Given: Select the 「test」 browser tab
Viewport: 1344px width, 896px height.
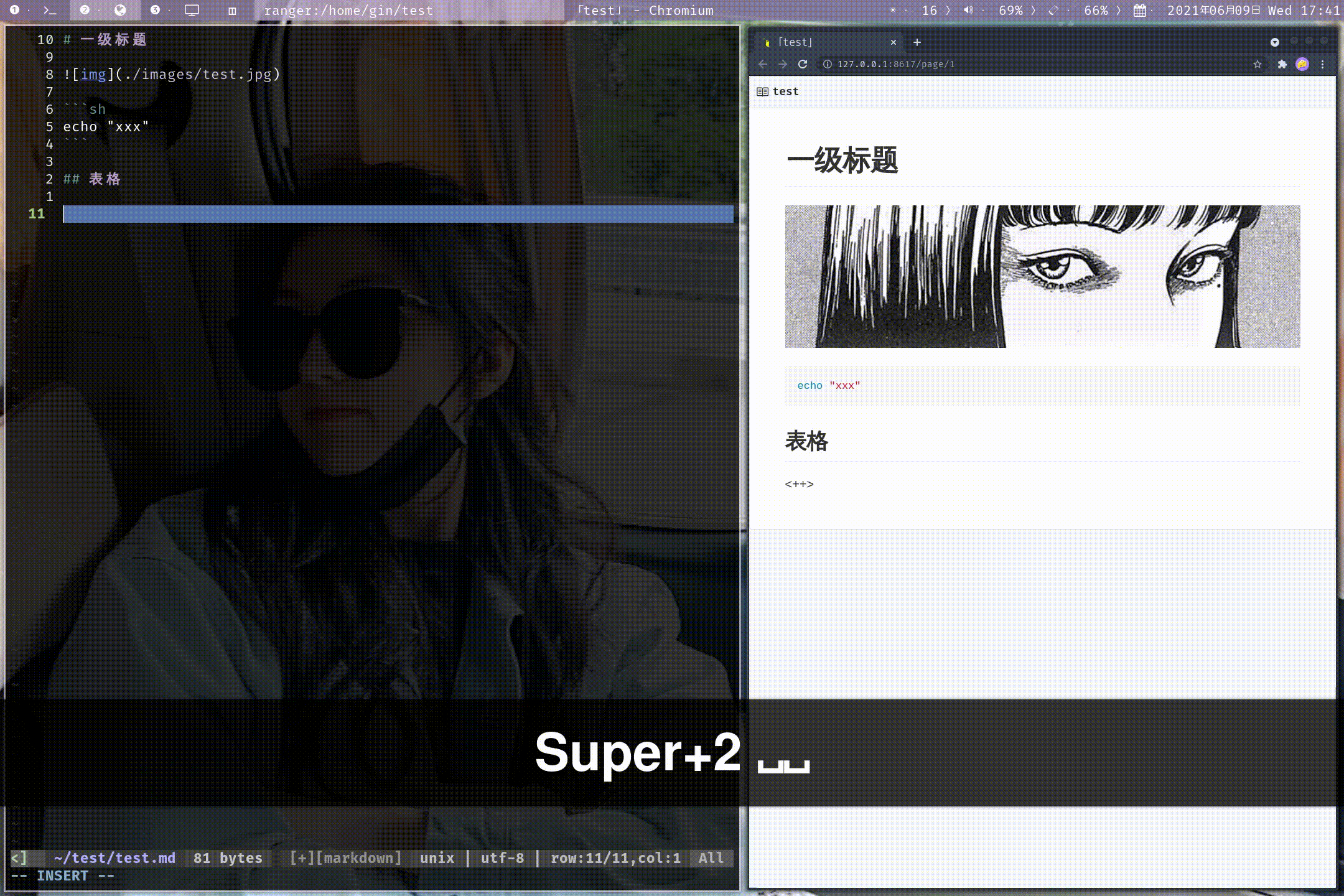Looking at the screenshot, I should pos(821,42).
